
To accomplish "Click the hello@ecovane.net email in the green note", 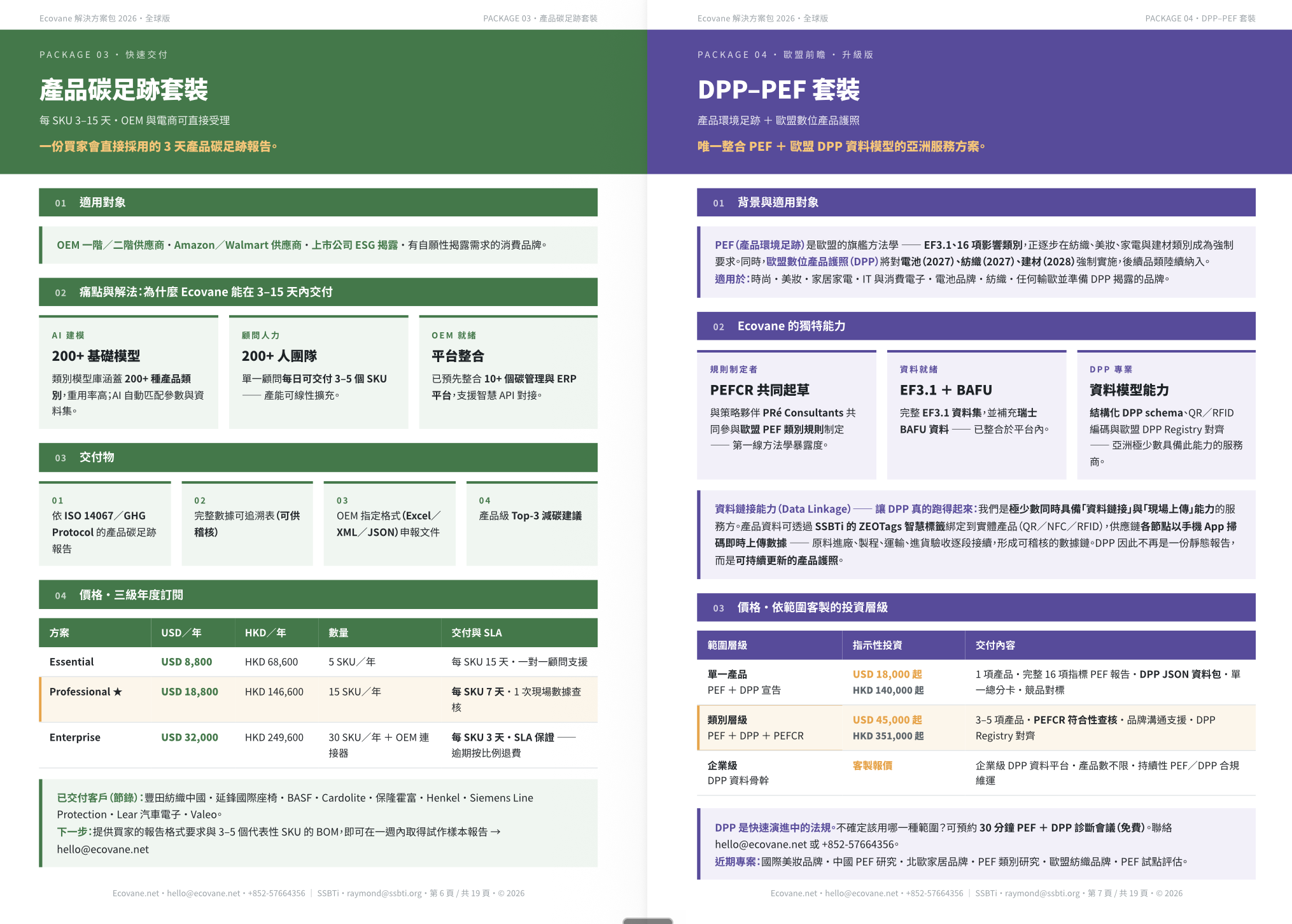I will click(103, 850).
